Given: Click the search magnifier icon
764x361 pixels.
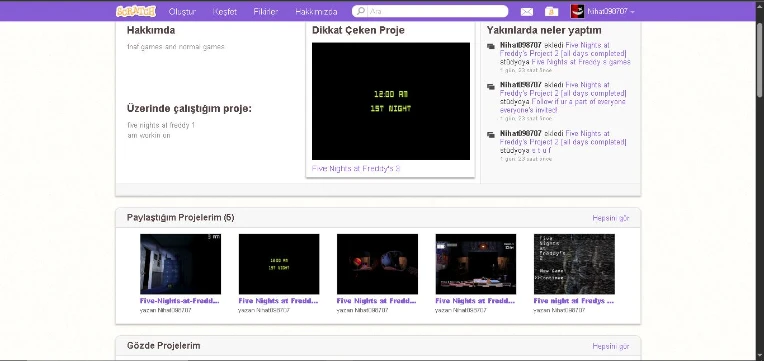Looking at the screenshot, I should tap(361, 11).
